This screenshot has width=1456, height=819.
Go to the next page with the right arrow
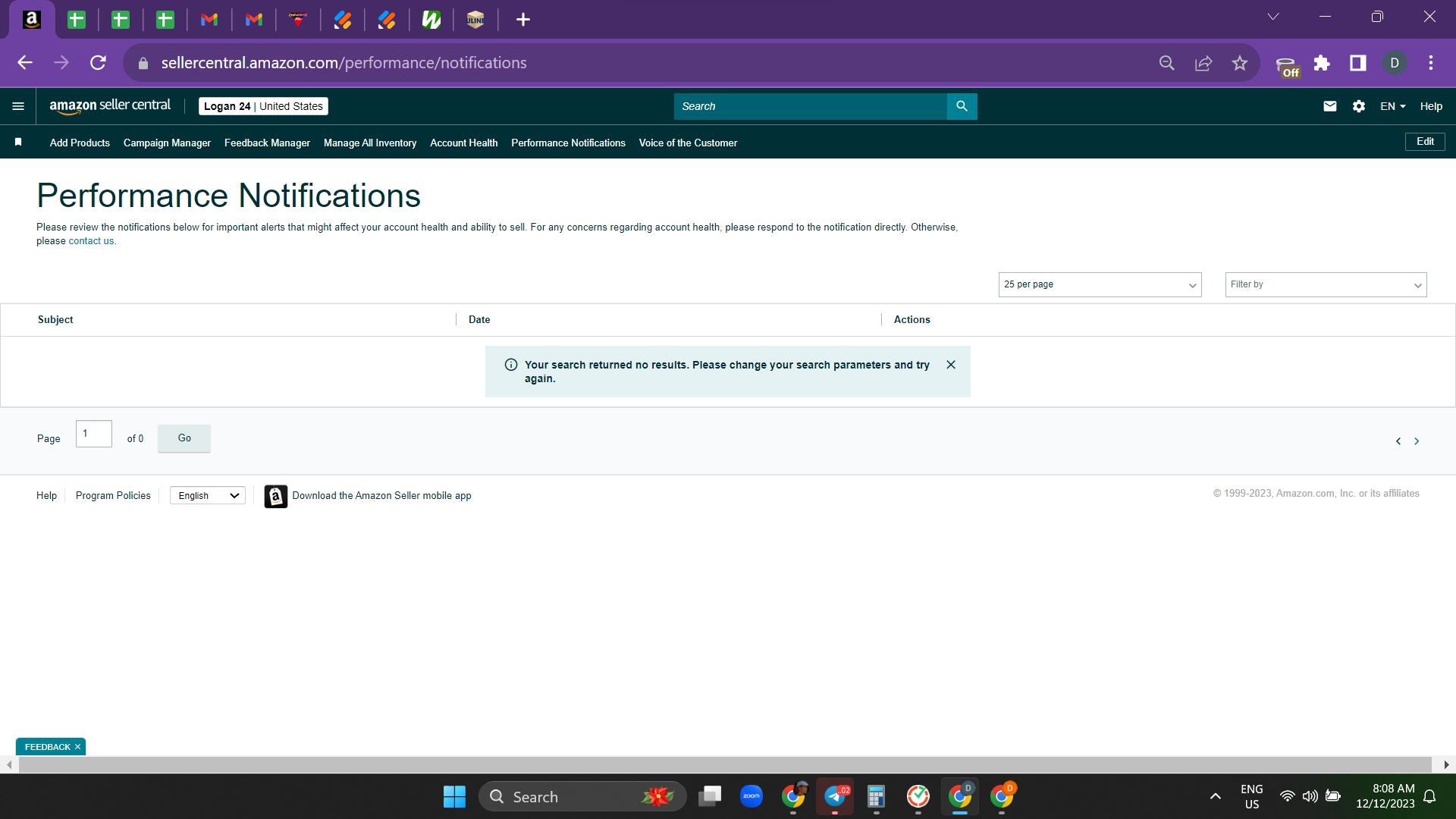(1417, 441)
